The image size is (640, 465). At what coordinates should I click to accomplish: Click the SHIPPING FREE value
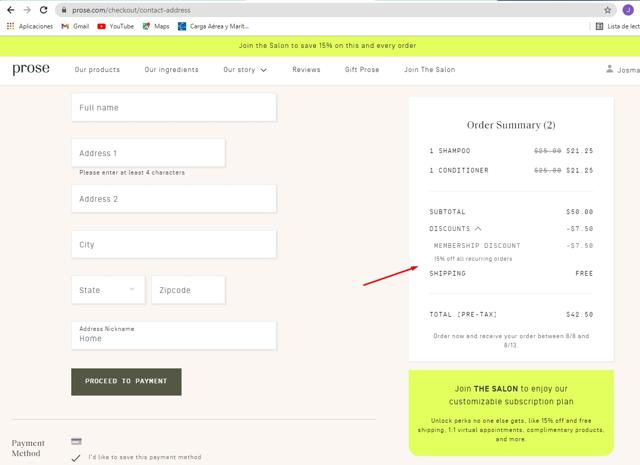pyautogui.click(x=584, y=274)
